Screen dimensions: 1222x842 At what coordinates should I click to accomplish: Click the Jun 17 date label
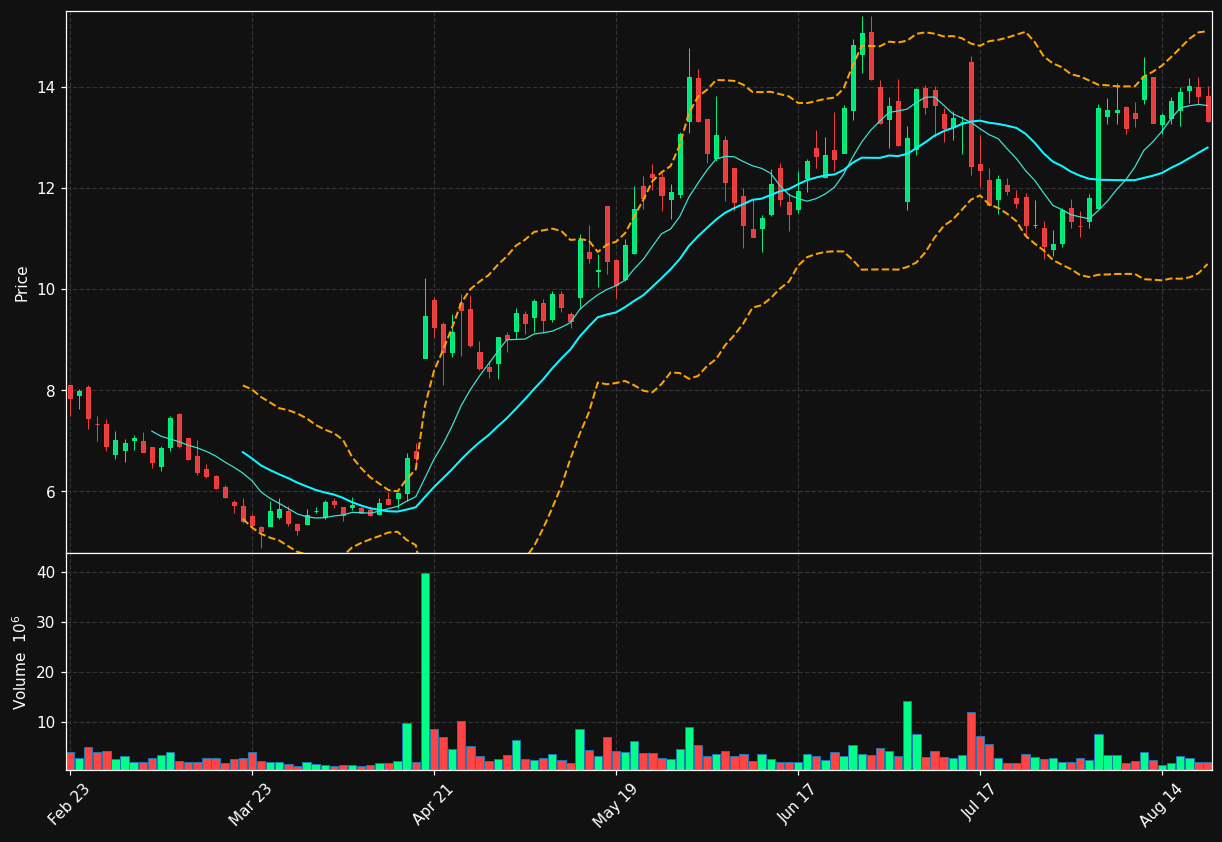pyautogui.click(x=797, y=805)
